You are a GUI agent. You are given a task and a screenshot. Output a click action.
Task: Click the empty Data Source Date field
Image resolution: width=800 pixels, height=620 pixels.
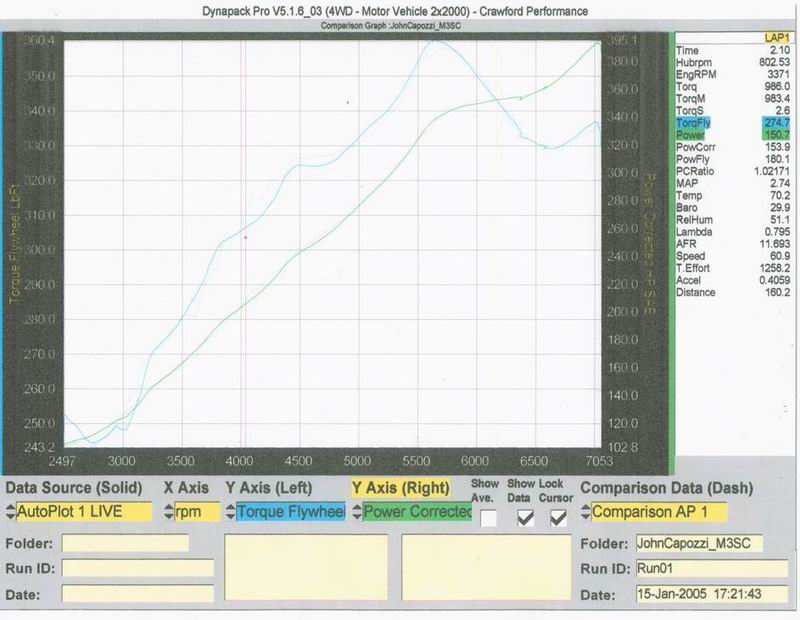pyautogui.click(x=138, y=593)
